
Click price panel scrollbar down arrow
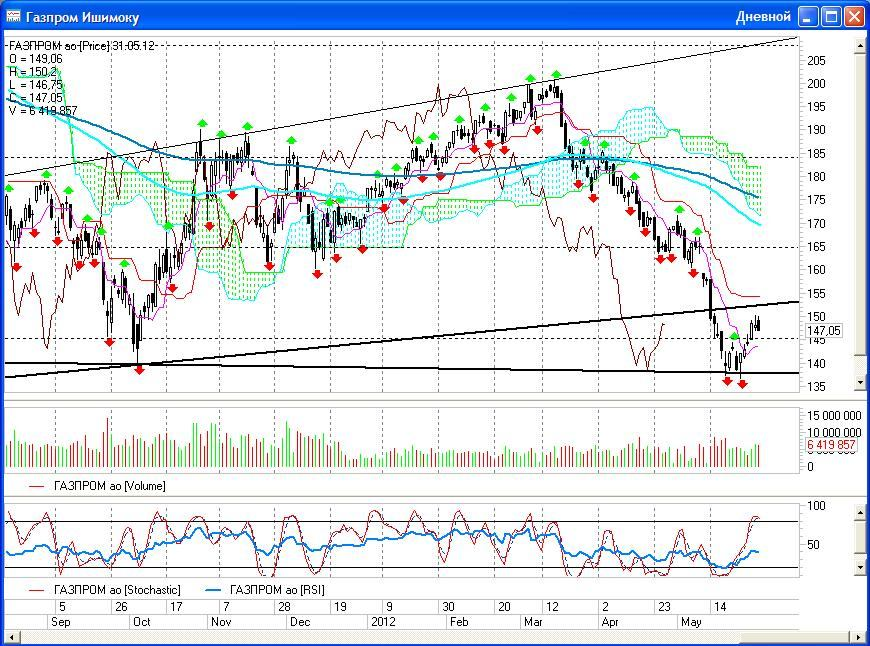(861, 382)
